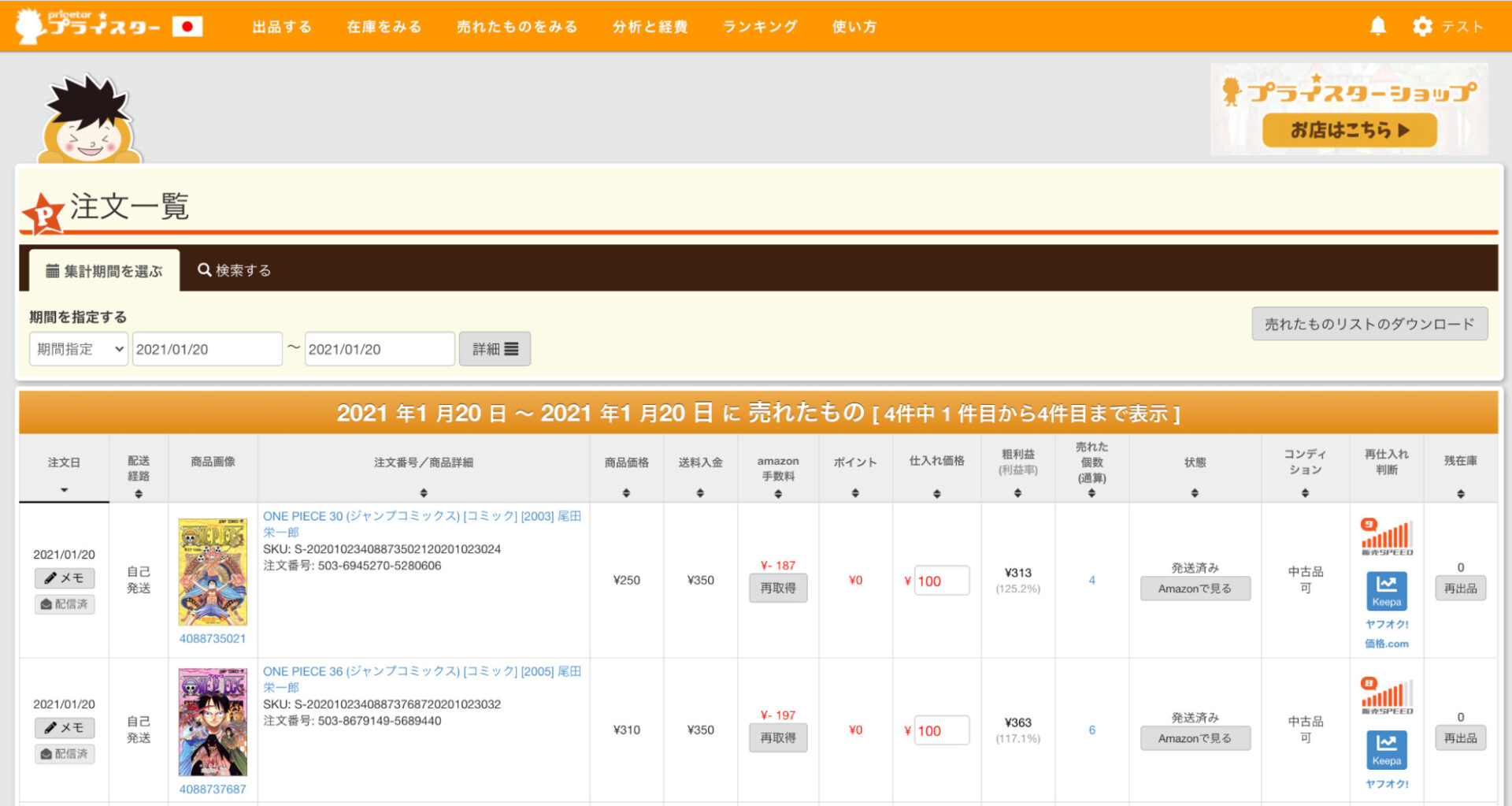Select 集計期間を選ぶ tab
1512x806 pixels.
tap(104, 271)
